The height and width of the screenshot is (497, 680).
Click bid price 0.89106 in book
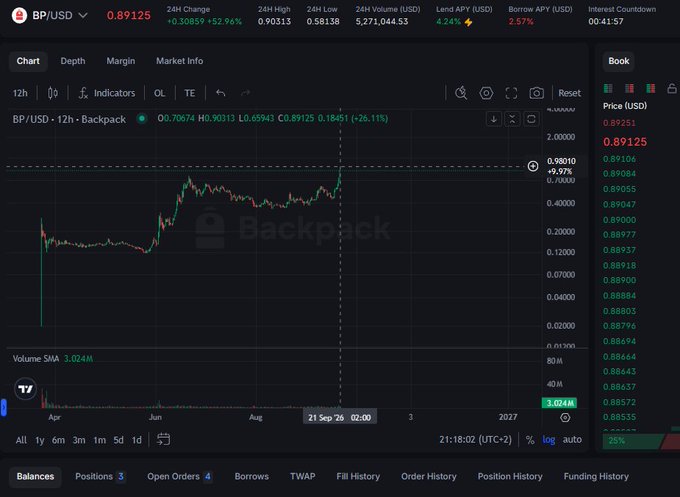tap(619, 159)
